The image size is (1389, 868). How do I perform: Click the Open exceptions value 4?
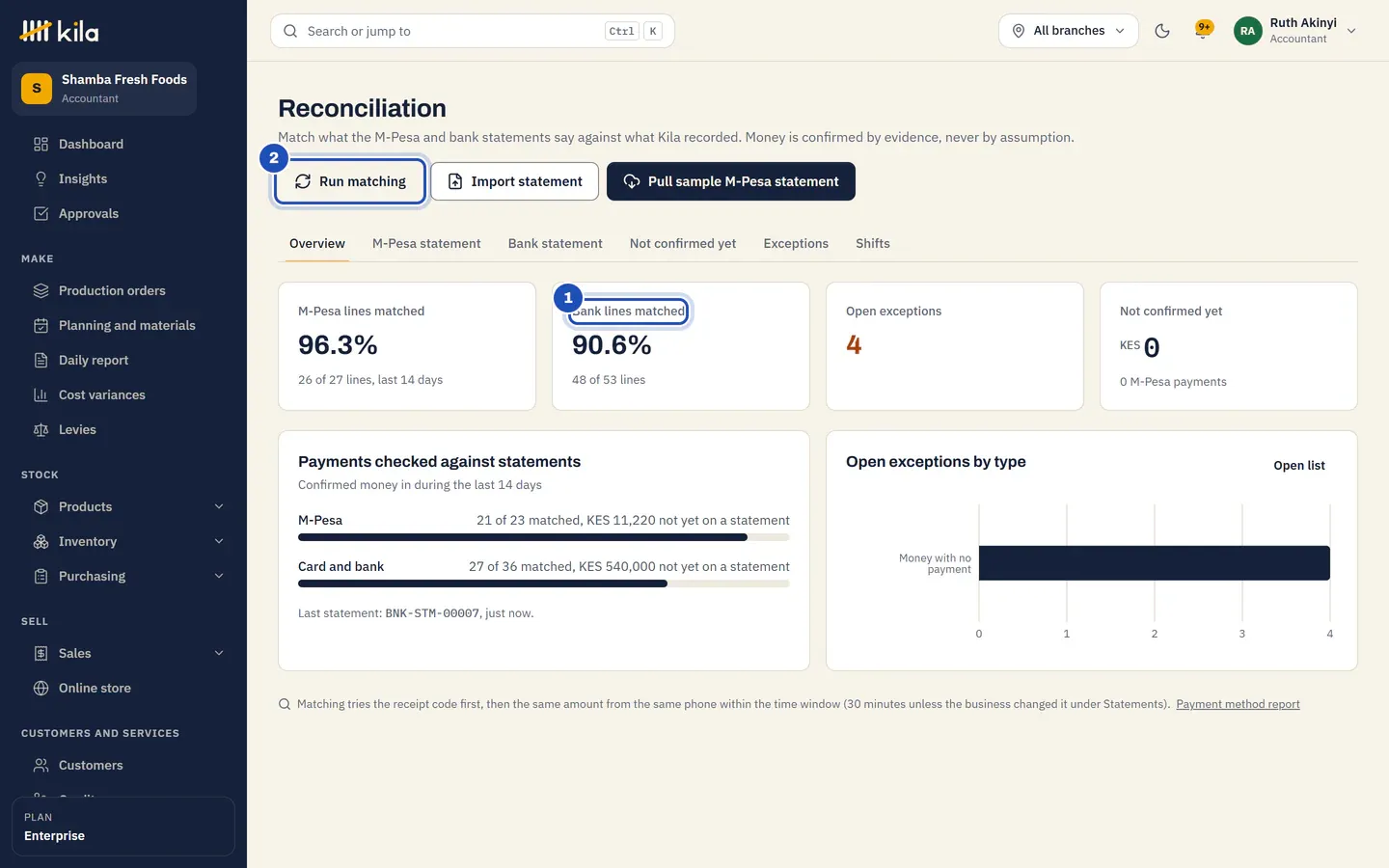tap(854, 344)
